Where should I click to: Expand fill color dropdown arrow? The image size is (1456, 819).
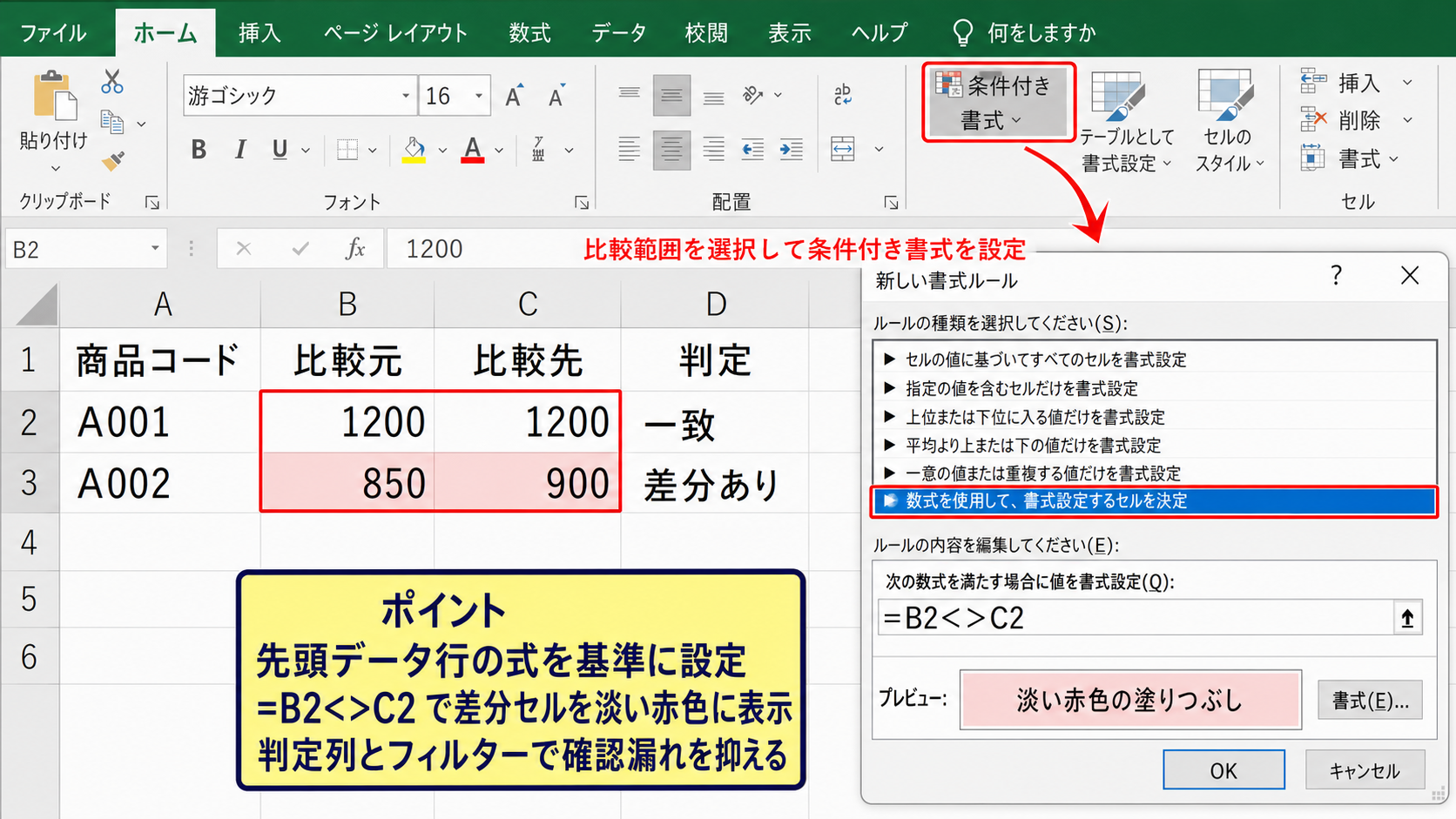pyautogui.click(x=442, y=151)
